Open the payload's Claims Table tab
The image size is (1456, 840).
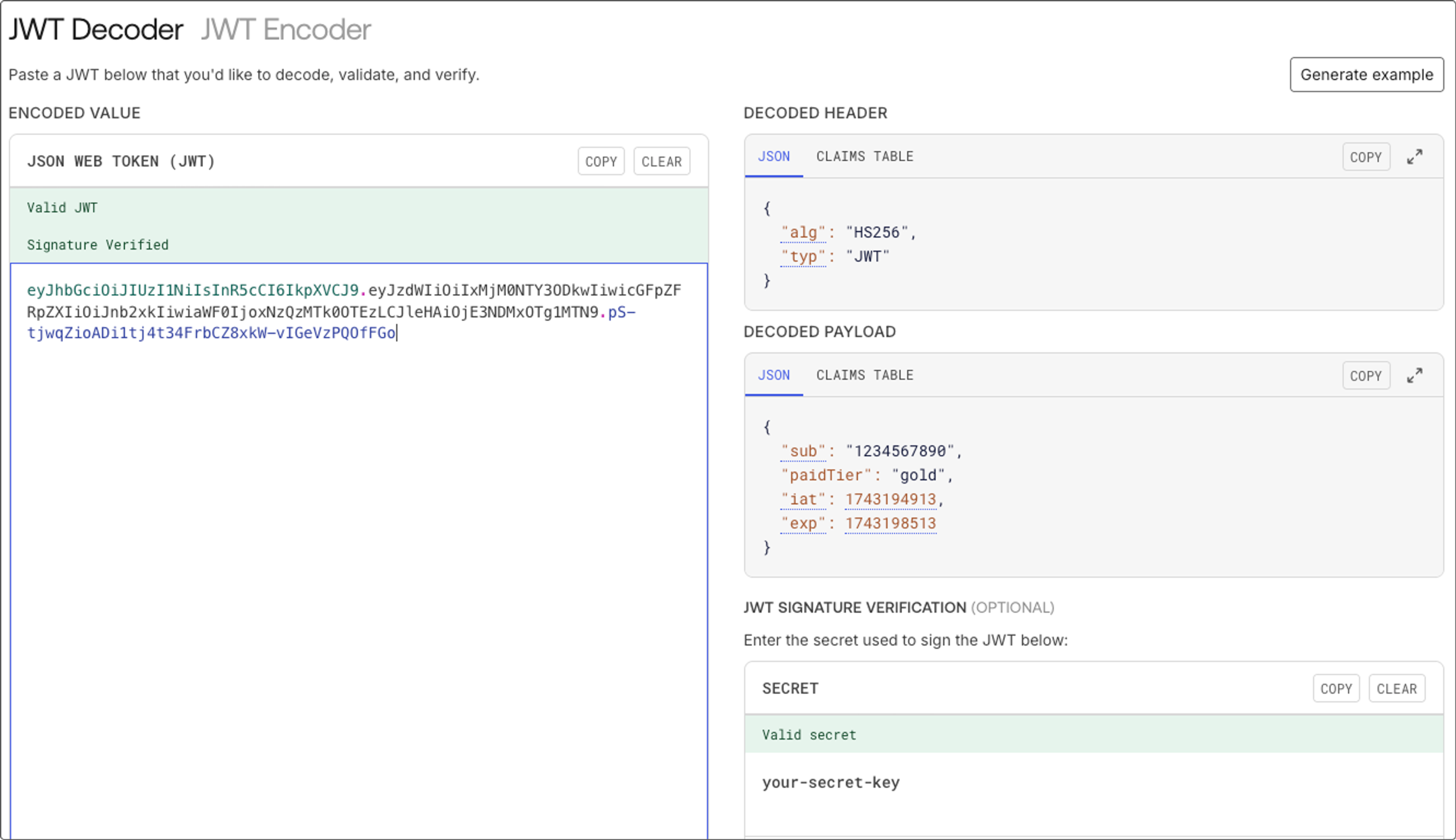click(x=864, y=375)
